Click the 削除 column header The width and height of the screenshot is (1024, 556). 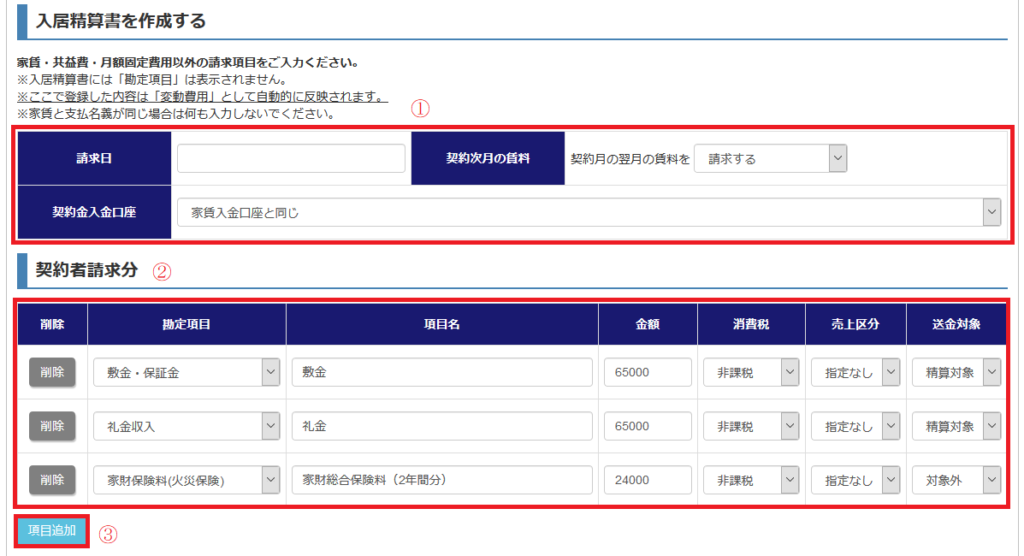[x=52, y=324]
